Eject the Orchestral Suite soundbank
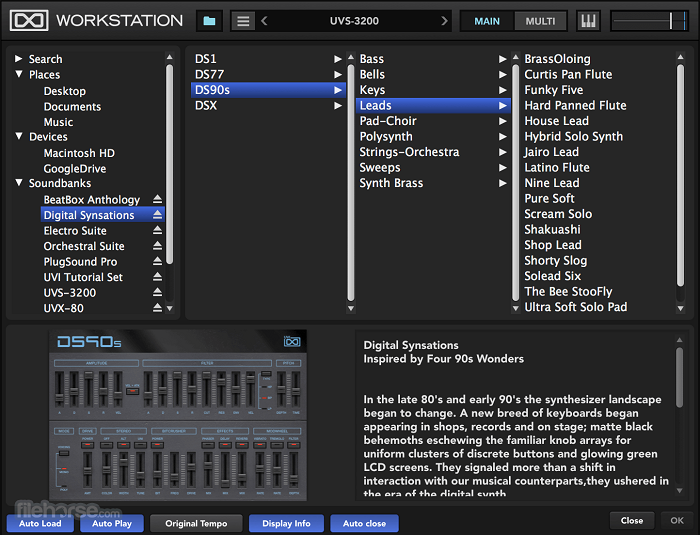The height and width of the screenshot is (535, 700). click(157, 246)
